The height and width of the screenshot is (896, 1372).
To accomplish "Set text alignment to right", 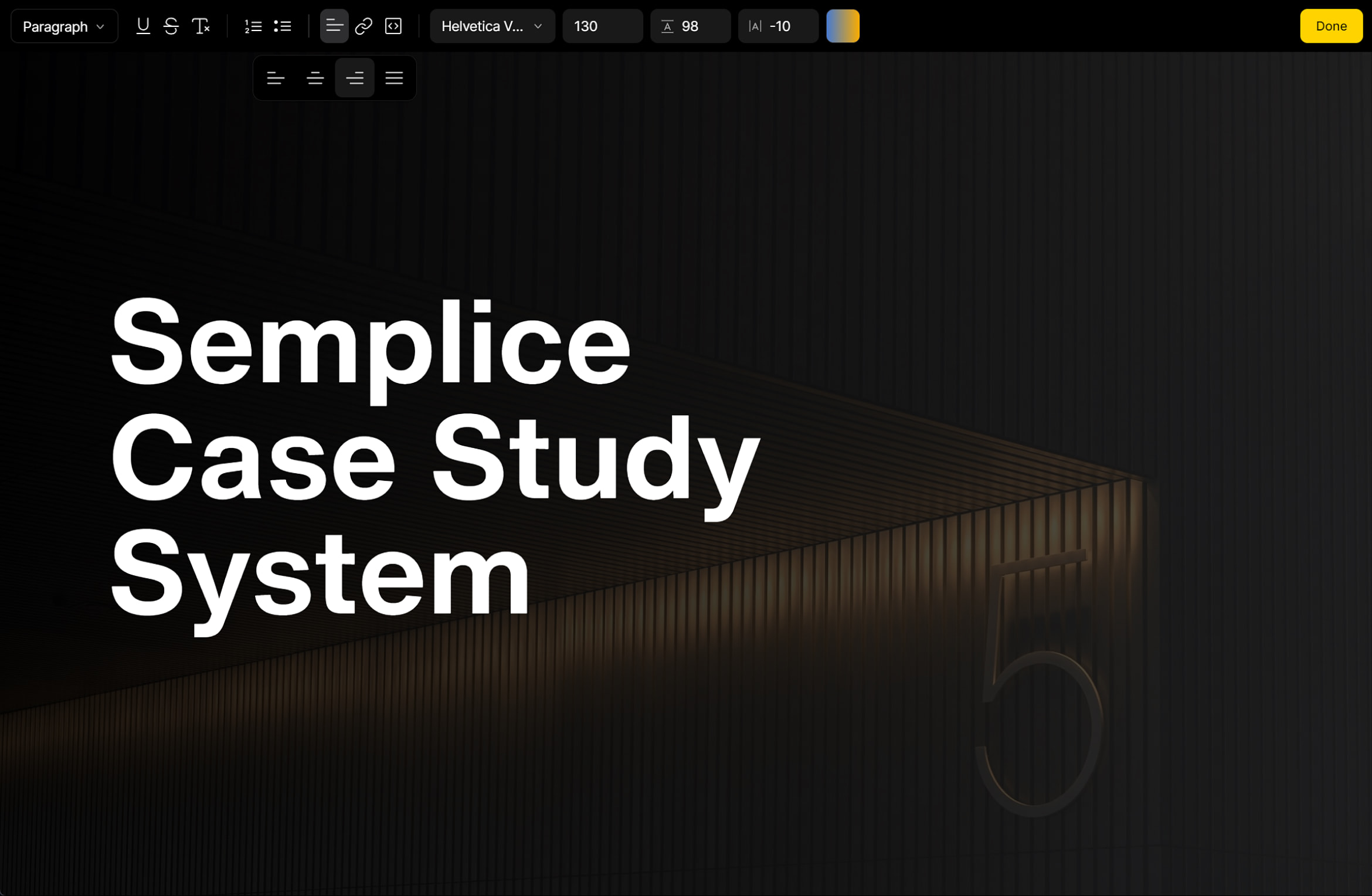I will tap(355, 78).
